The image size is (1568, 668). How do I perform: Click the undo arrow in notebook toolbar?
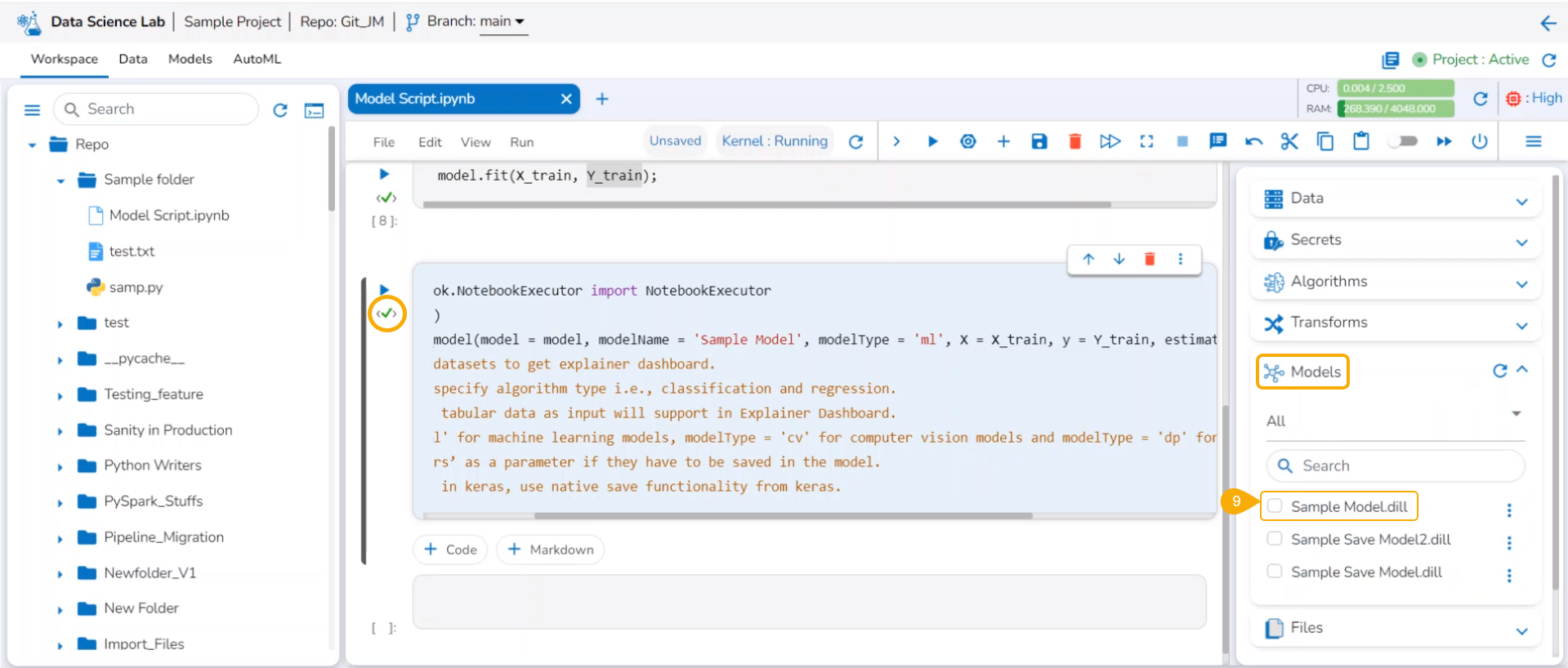point(1253,141)
